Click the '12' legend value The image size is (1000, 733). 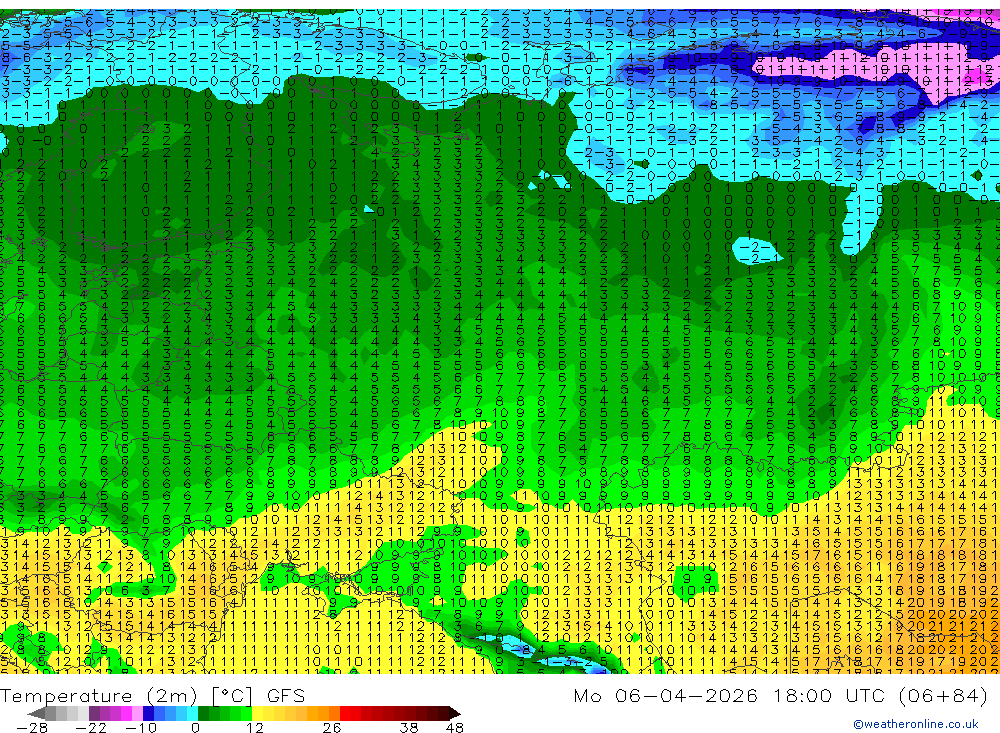click(254, 727)
